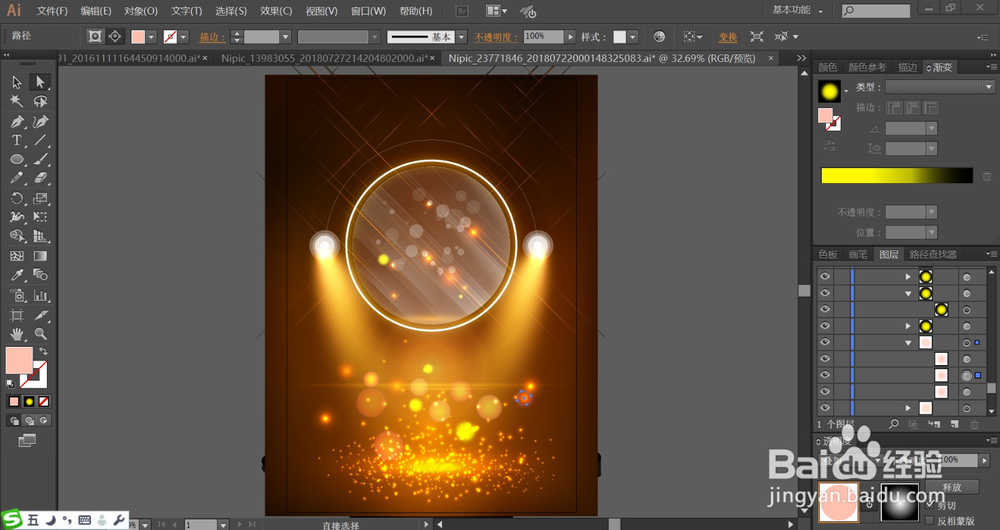Select the Eraser tool
This screenshot has width=1000, height=530.
tap(40, 179)
